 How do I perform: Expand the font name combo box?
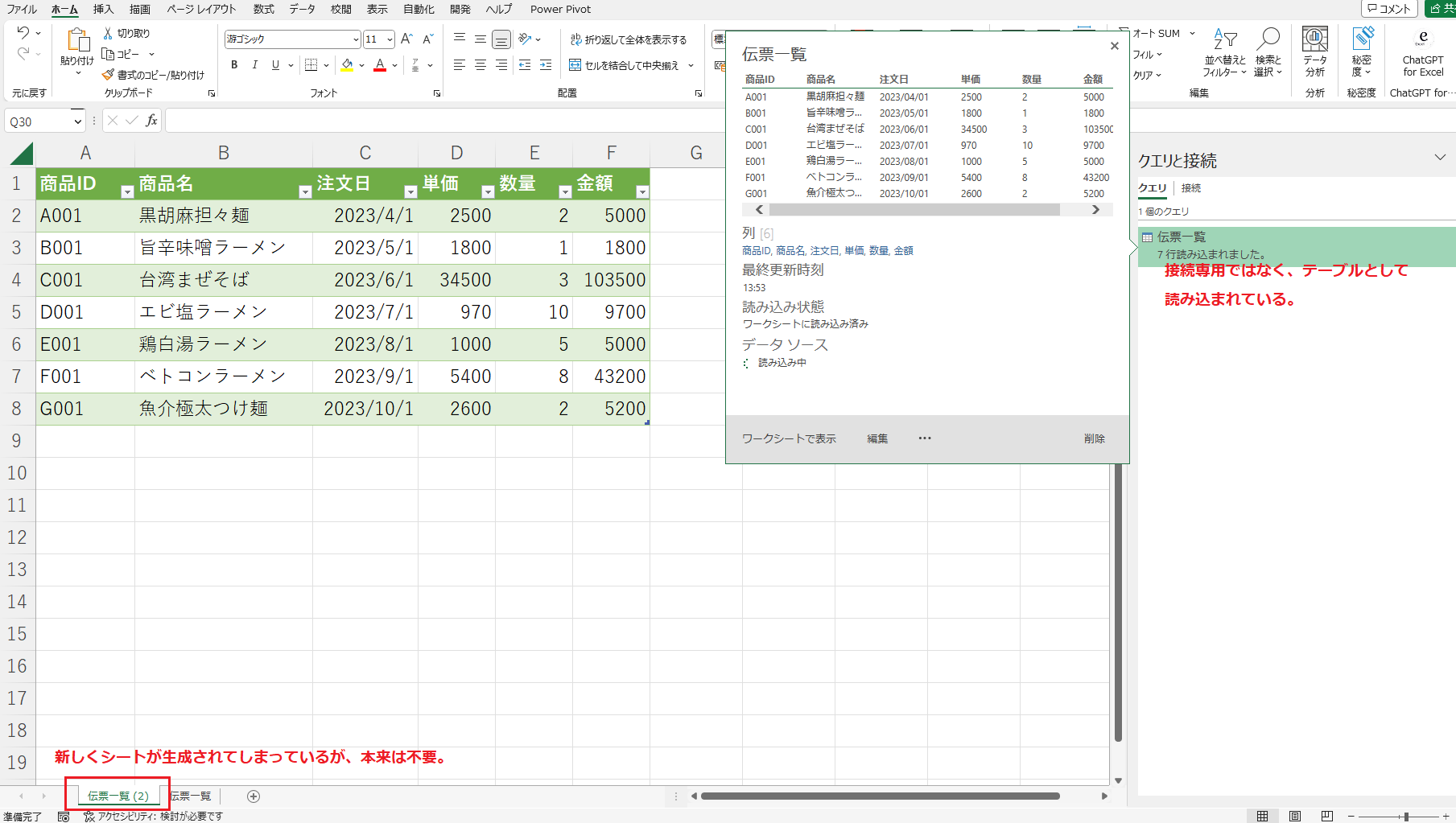356,39
